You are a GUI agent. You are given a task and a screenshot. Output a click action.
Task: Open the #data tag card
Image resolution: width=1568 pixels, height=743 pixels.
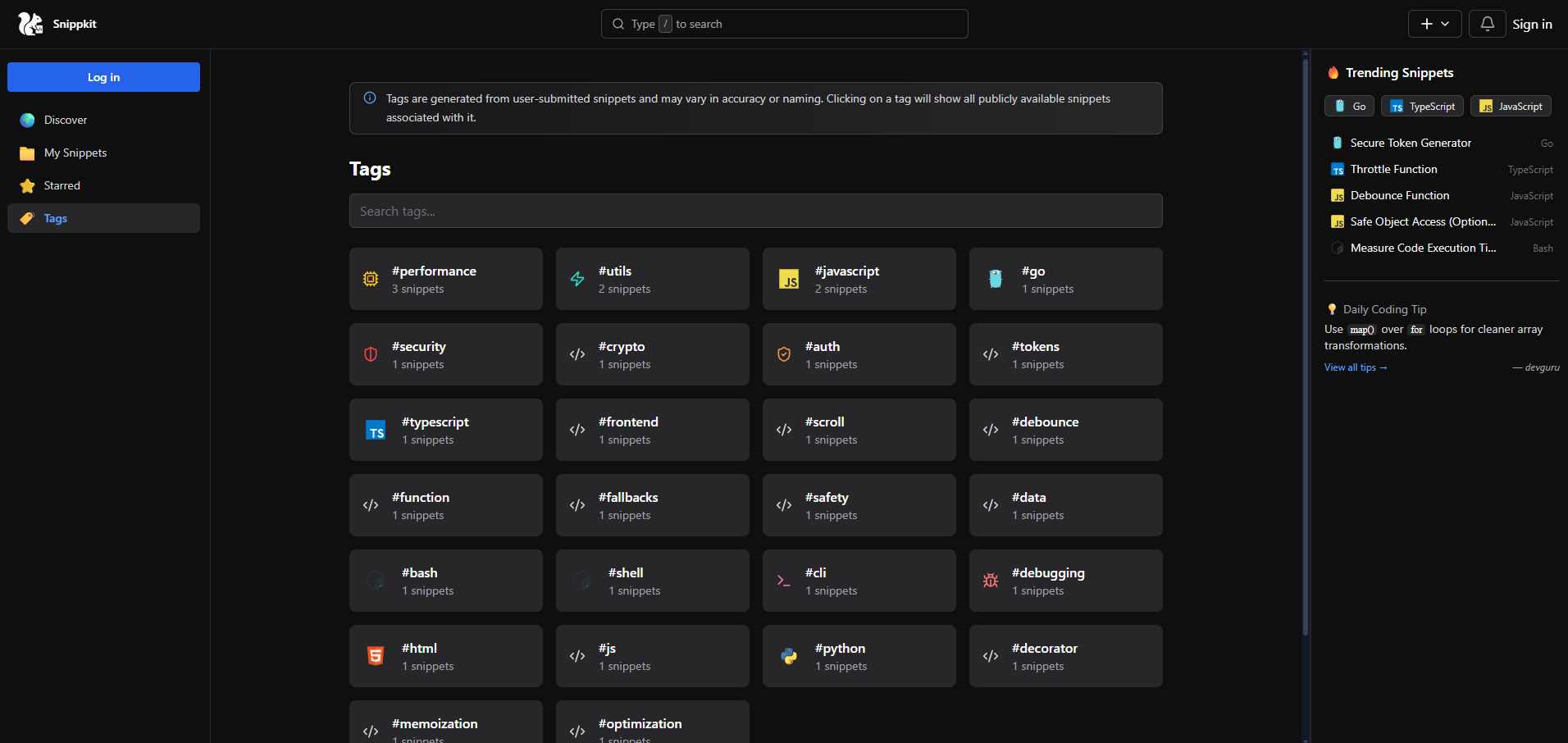tap(1066, 505)
